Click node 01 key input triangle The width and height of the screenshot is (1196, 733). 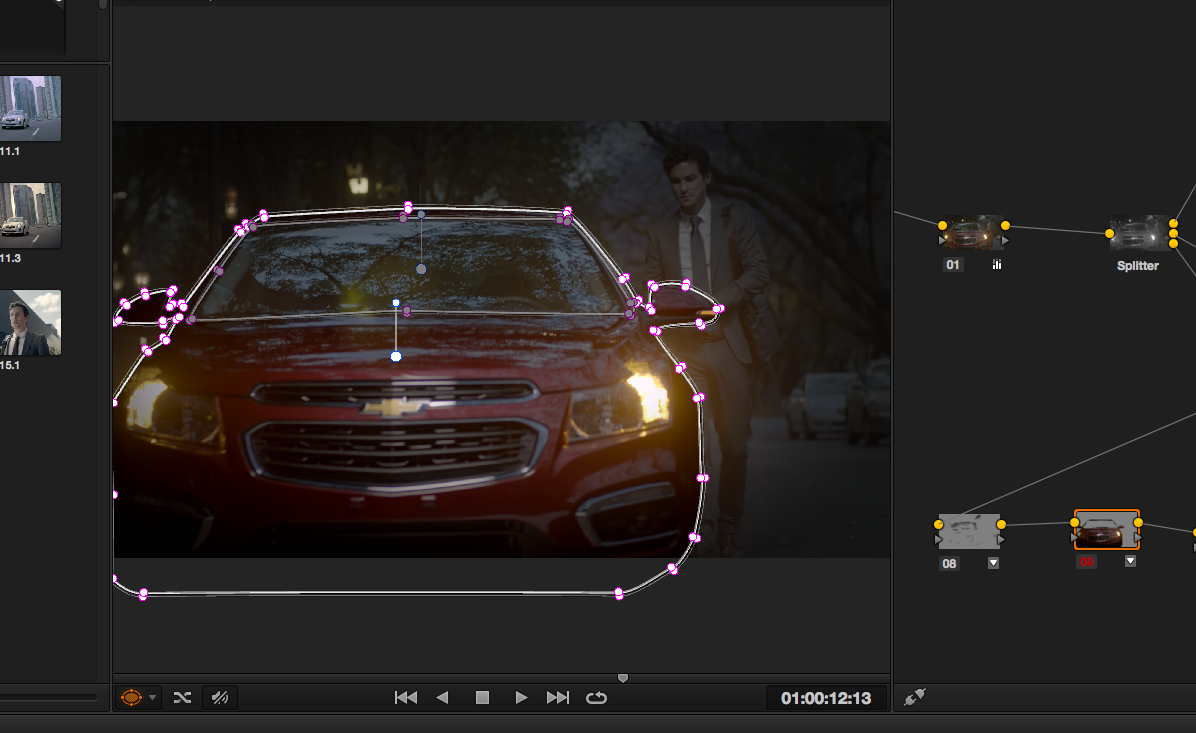942,240
